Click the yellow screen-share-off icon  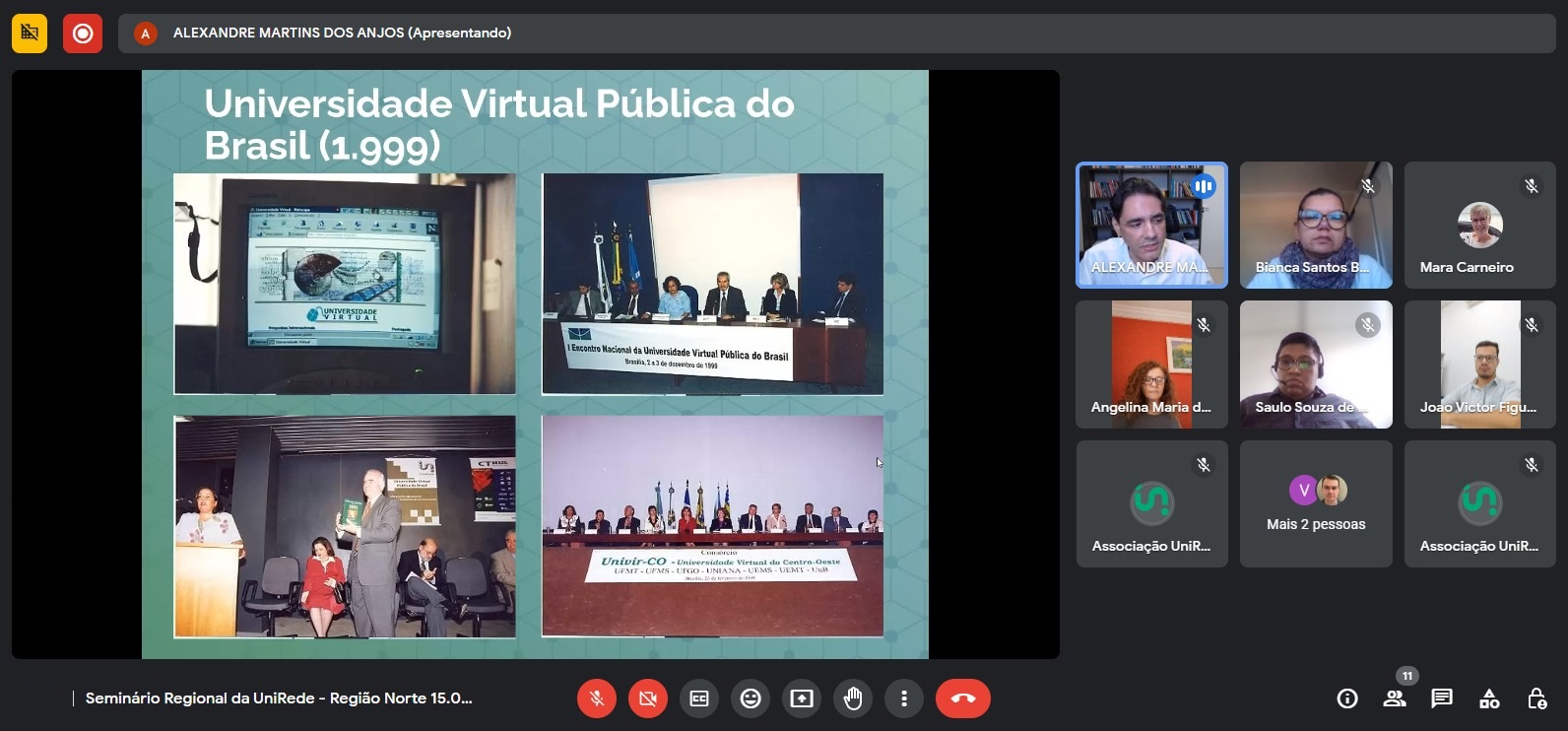tap(30, 33)
